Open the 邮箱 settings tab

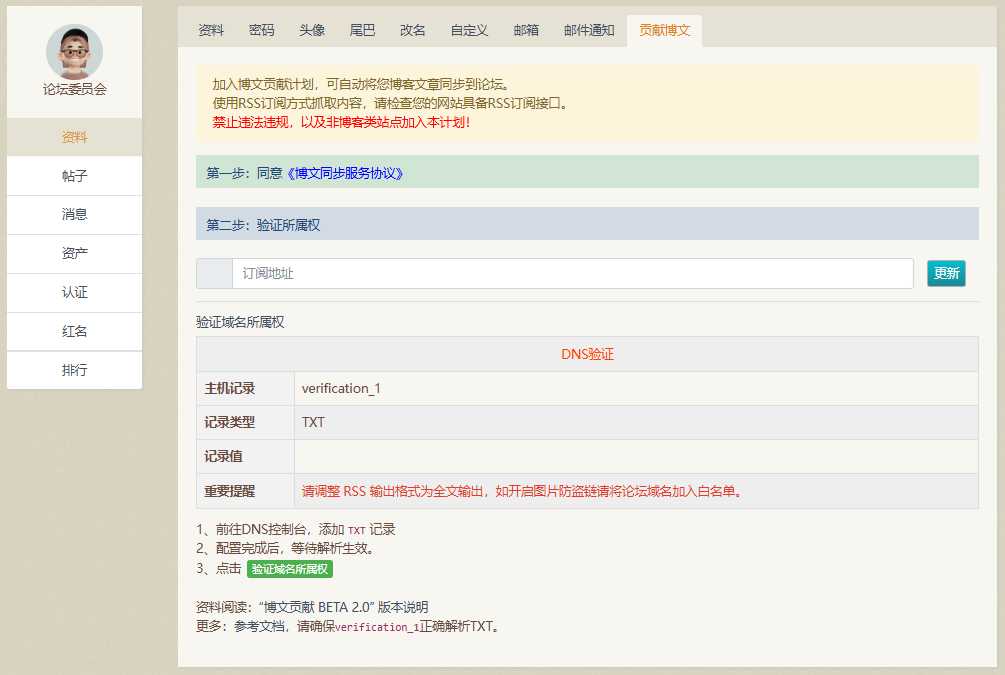526,30
